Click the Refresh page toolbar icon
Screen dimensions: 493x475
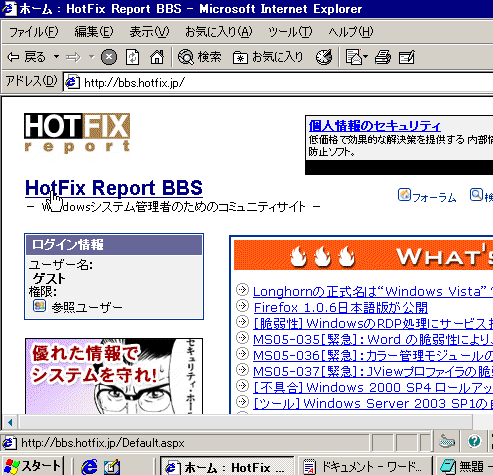[133, 57]
